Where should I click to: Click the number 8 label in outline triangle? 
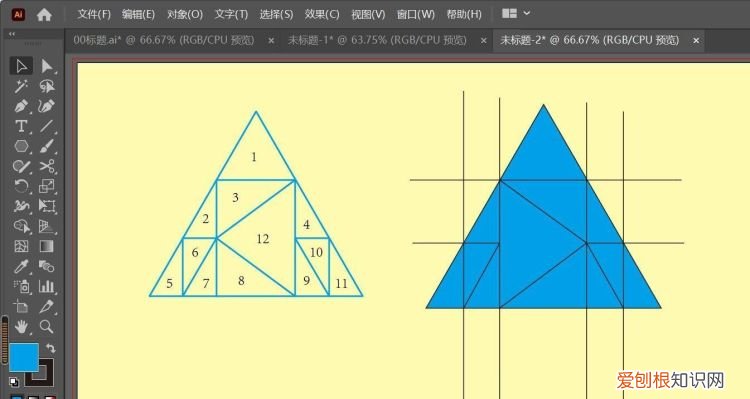[241, 280]
